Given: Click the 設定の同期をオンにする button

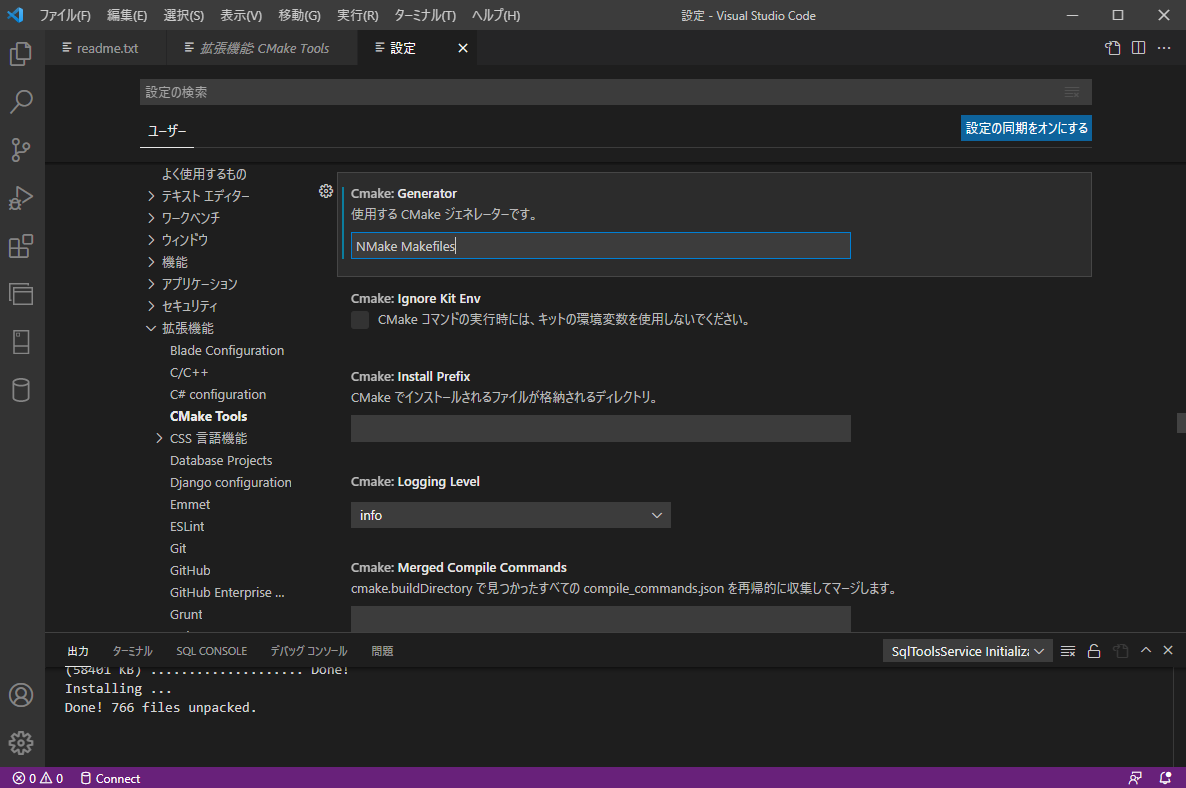Looking at the screenshot, I should tap(1025, 128).
